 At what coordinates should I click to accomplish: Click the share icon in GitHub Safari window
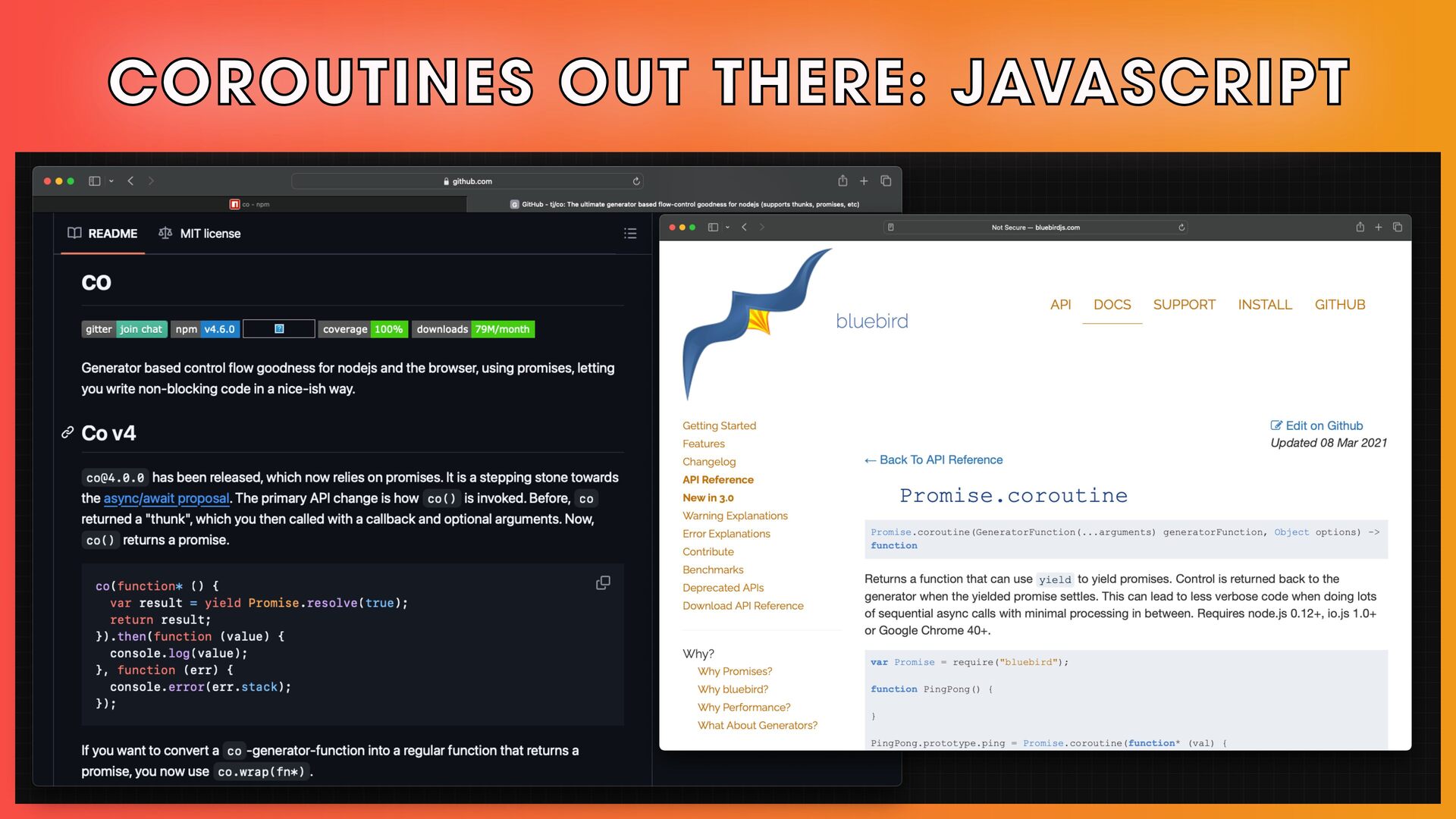[x=843, y=180]
